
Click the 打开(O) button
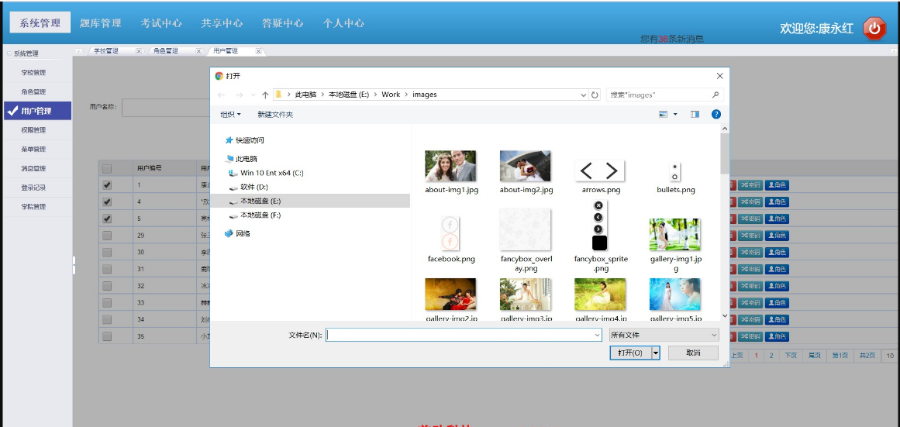630,352
